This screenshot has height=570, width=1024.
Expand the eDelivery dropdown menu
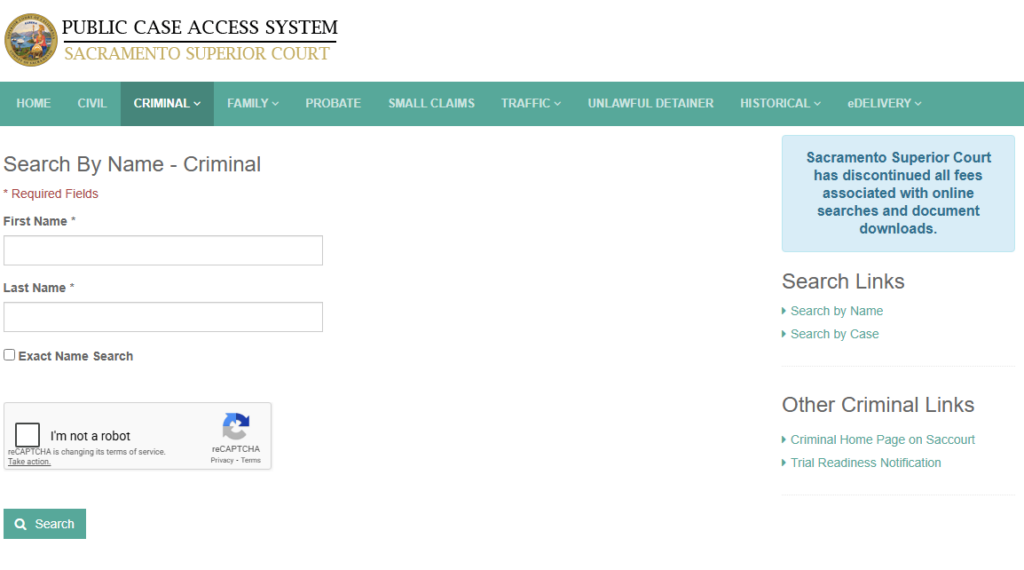click(884, 103)
